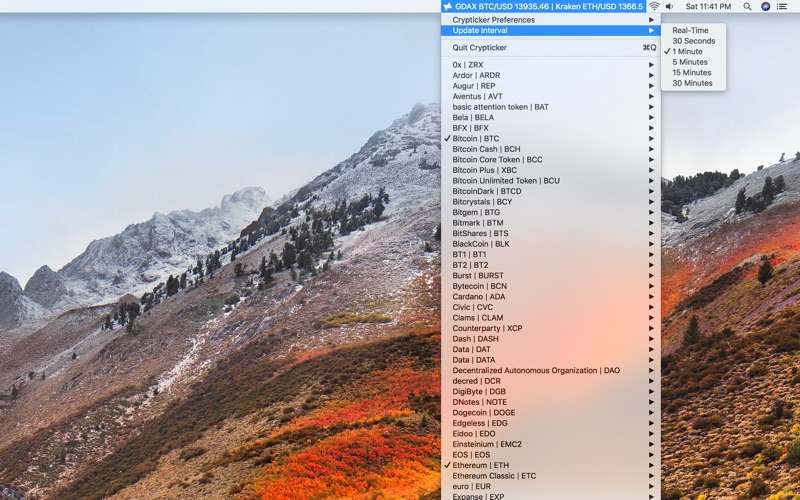Choose the 30 Seconds interval
The height and width of the screenshot is (500, 800).
pos(693,41)
